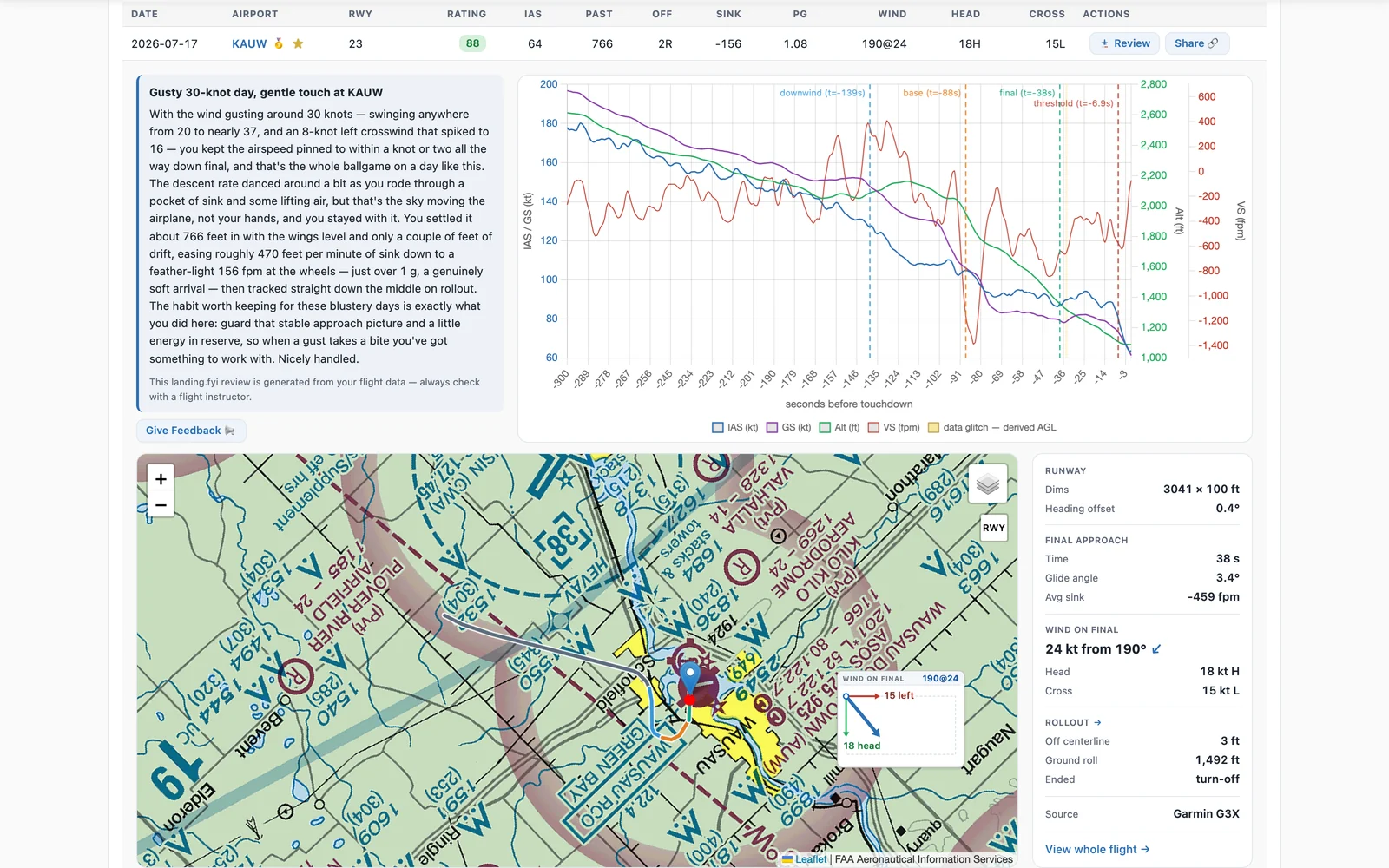The height and width of the screenshot is (868, 1389).
Task: Open the map layers control
Action: [x=988, y=484]
